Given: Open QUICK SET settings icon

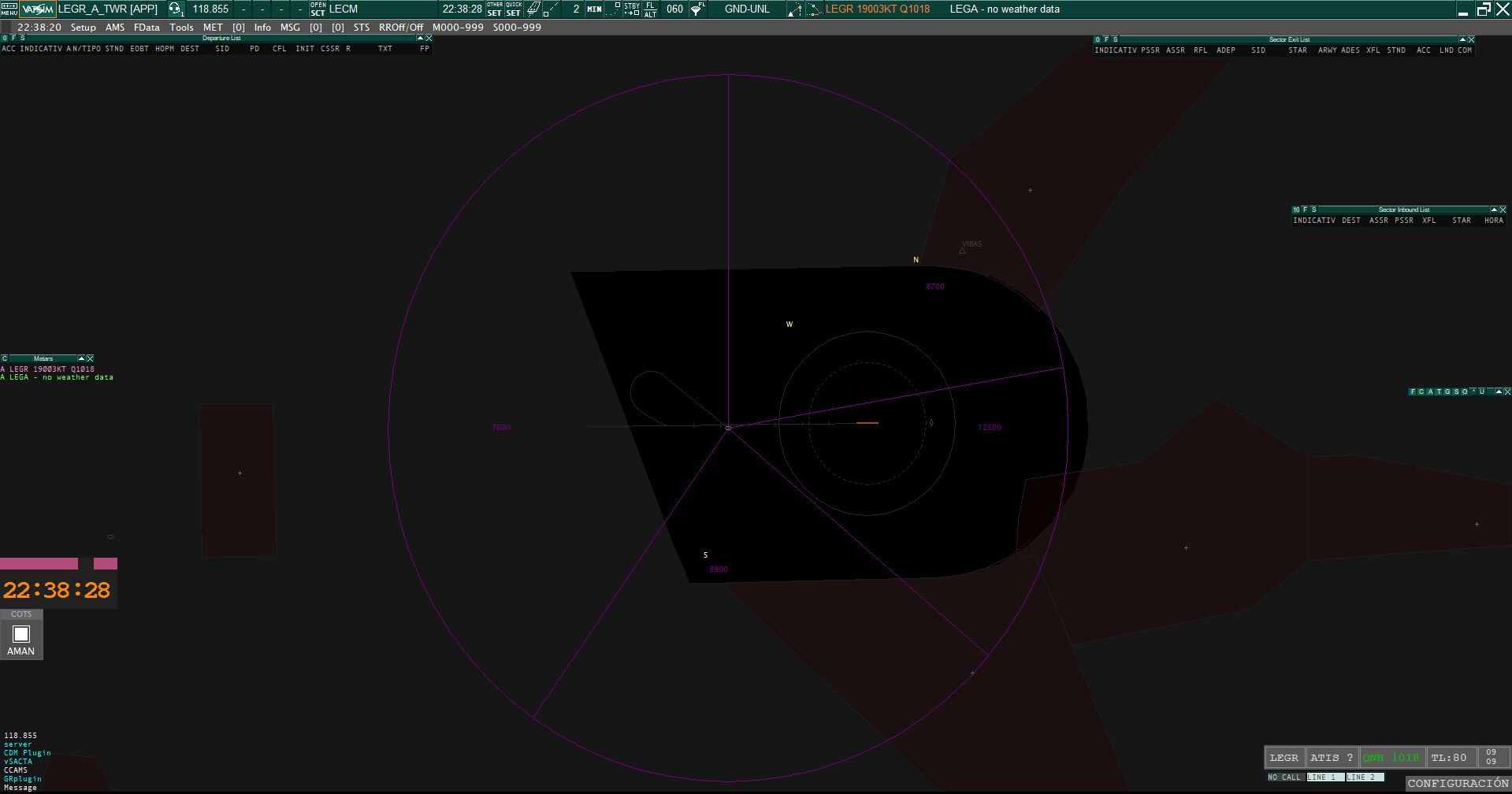Looking at the screenshot, I should tap(514, 9).
